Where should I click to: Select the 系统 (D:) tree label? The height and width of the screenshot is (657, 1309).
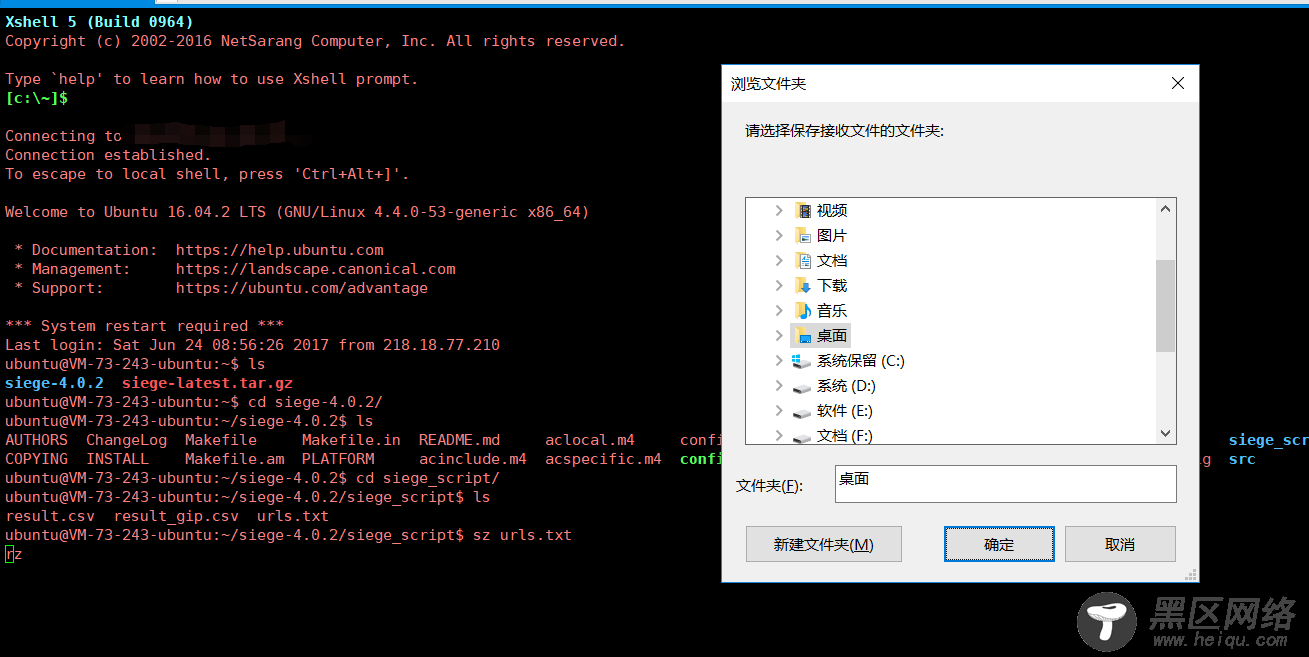click(x=846, y=385)
